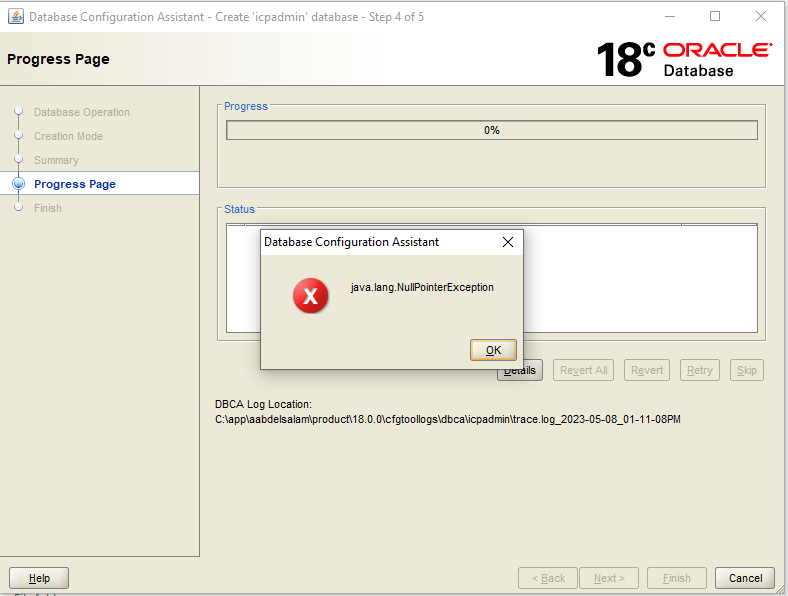Viewport: 788px width, 596px height.
Task: Click the DBCA log file path text
Action: pos(448,419)
